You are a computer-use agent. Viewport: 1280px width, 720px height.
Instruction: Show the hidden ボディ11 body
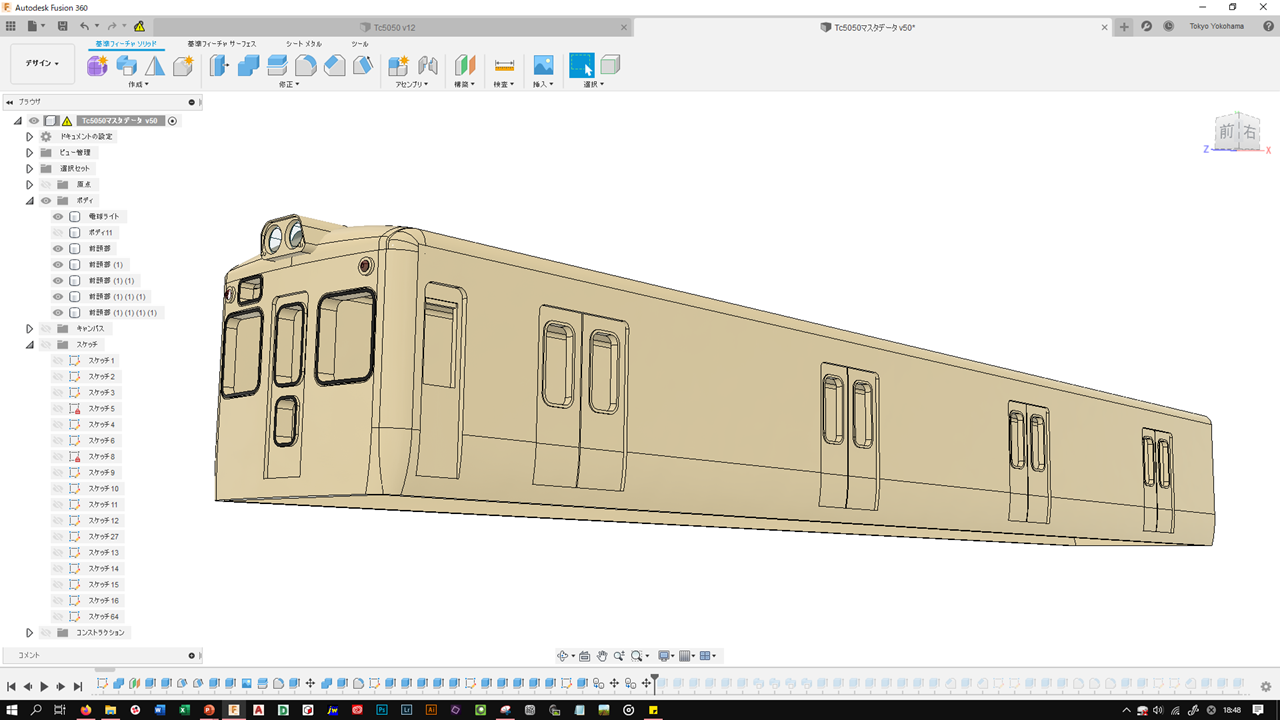coord(58,233)
